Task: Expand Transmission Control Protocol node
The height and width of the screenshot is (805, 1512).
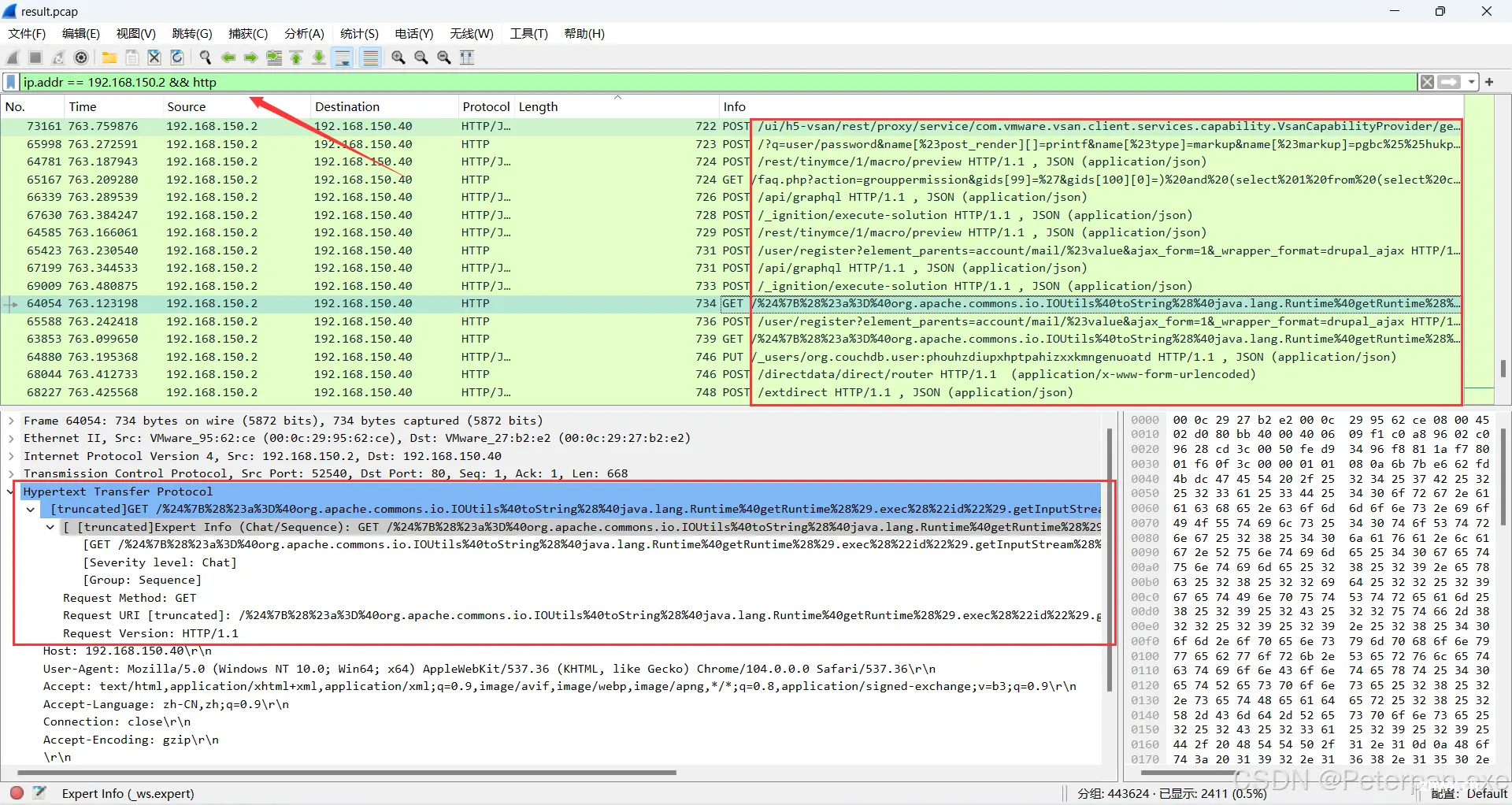Action: pos(11,473)
